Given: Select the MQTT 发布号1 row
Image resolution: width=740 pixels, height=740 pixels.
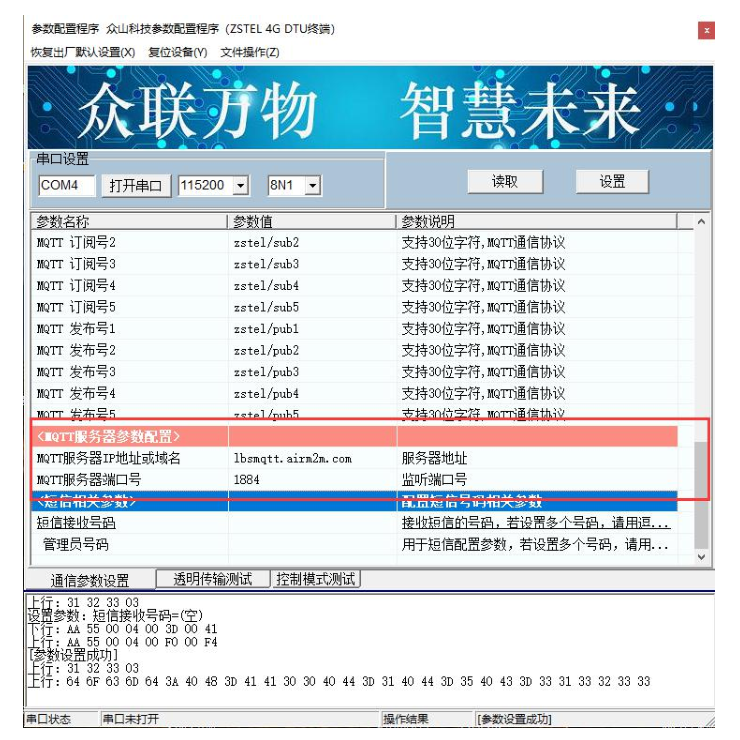Looking at the screenshot, I should point(355,329).
